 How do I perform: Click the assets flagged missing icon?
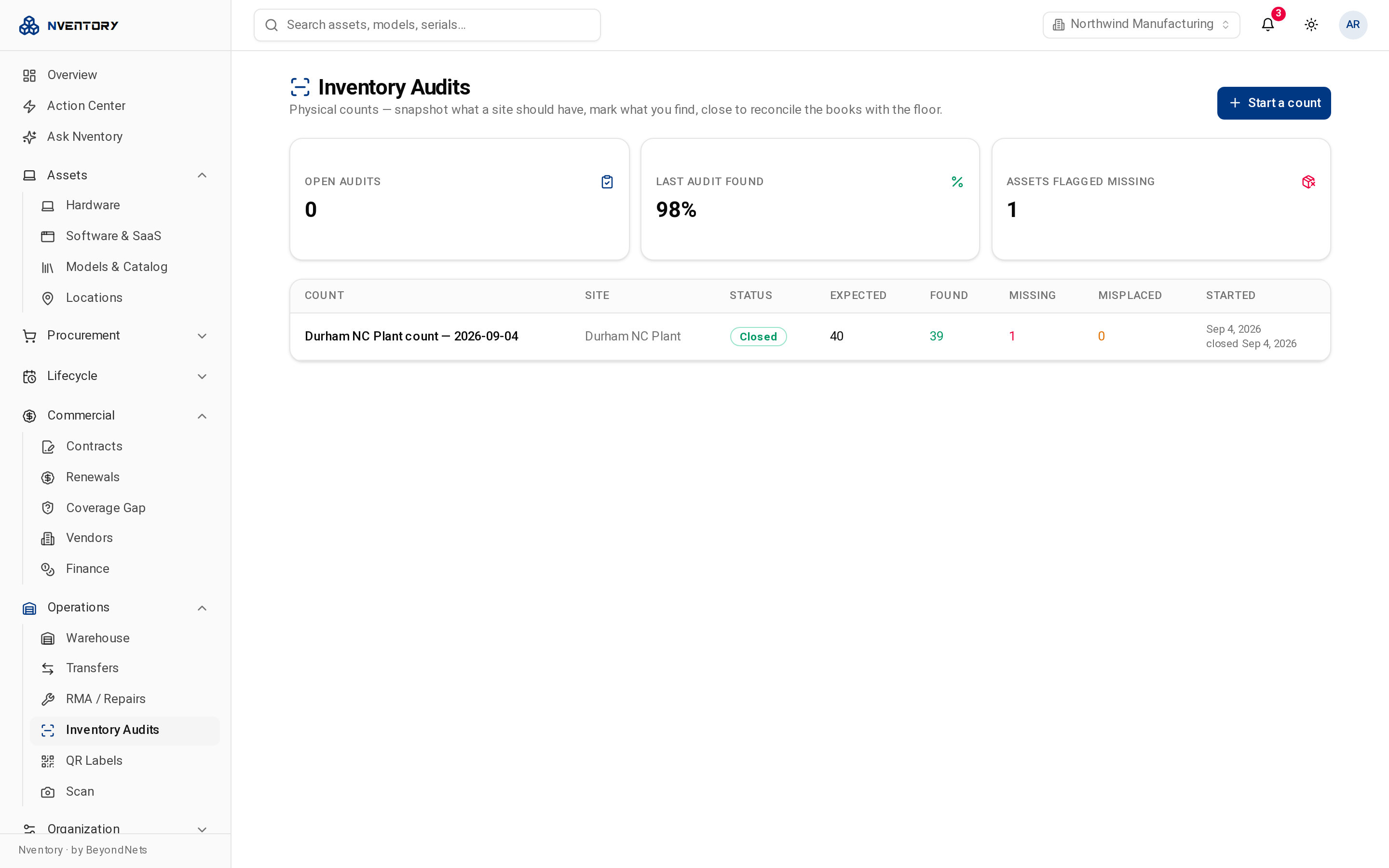[x=1308, y=182]
